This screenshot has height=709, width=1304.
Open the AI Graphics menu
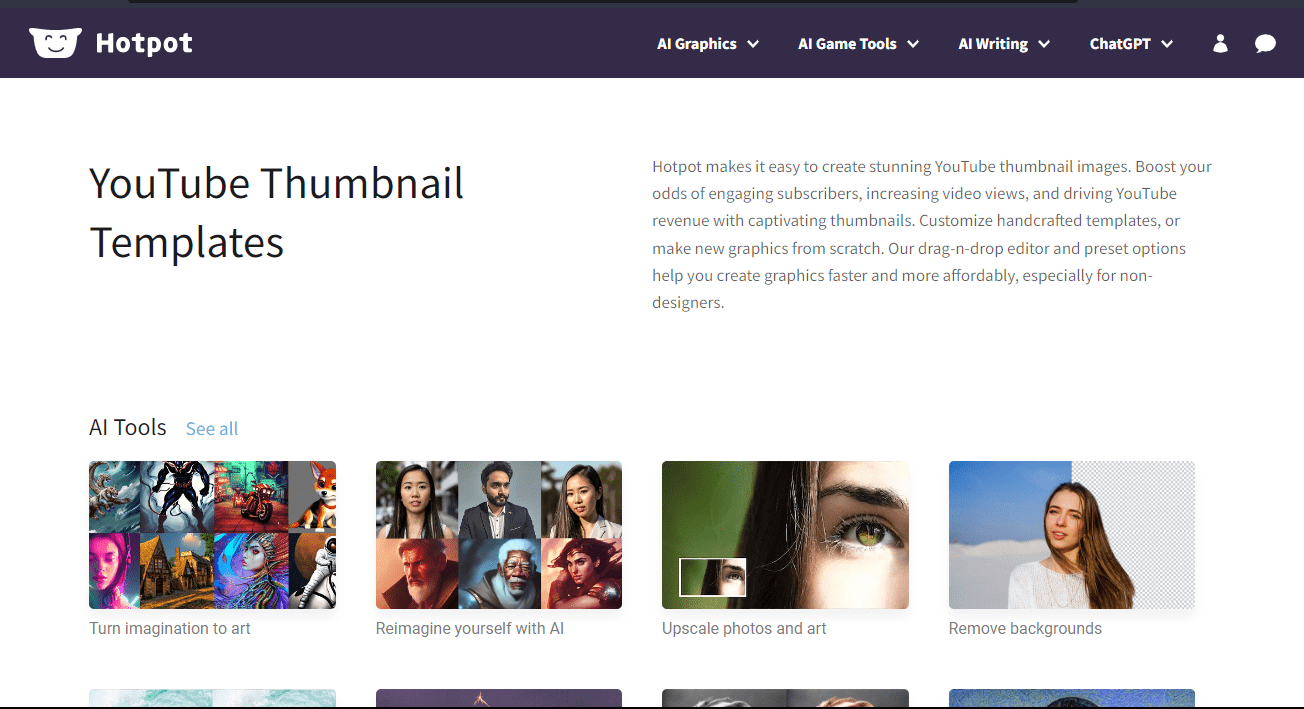[697, 44]
